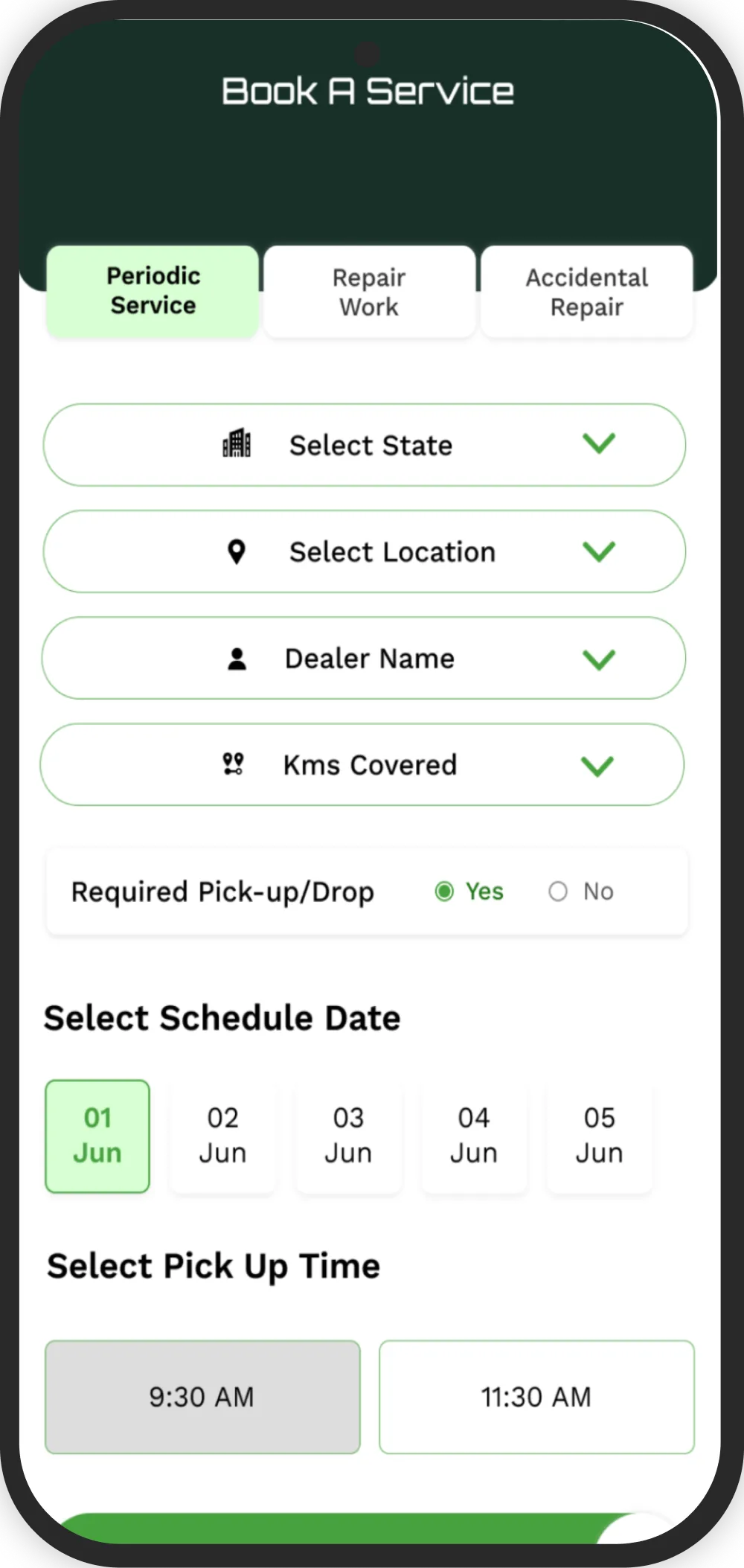Open the Kms Covered dropdown arrow
This screenshot has width=744, height=1568.
point(597,766)
